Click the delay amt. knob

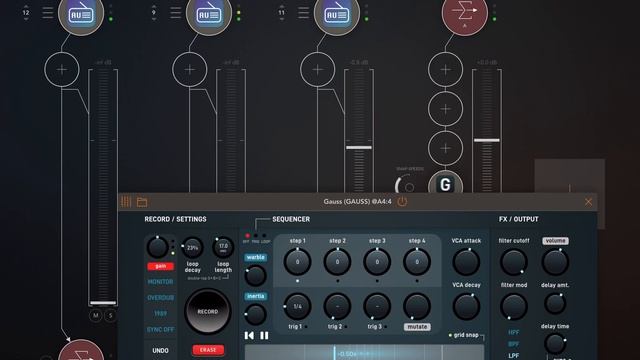pos(555,303)
